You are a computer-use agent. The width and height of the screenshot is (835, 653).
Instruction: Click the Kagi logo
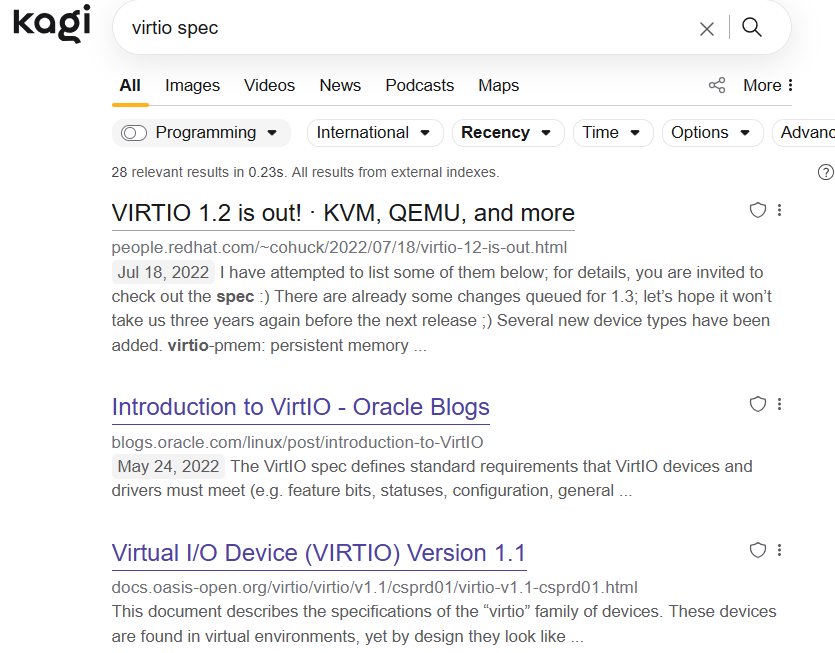click(x=51, y=23)
